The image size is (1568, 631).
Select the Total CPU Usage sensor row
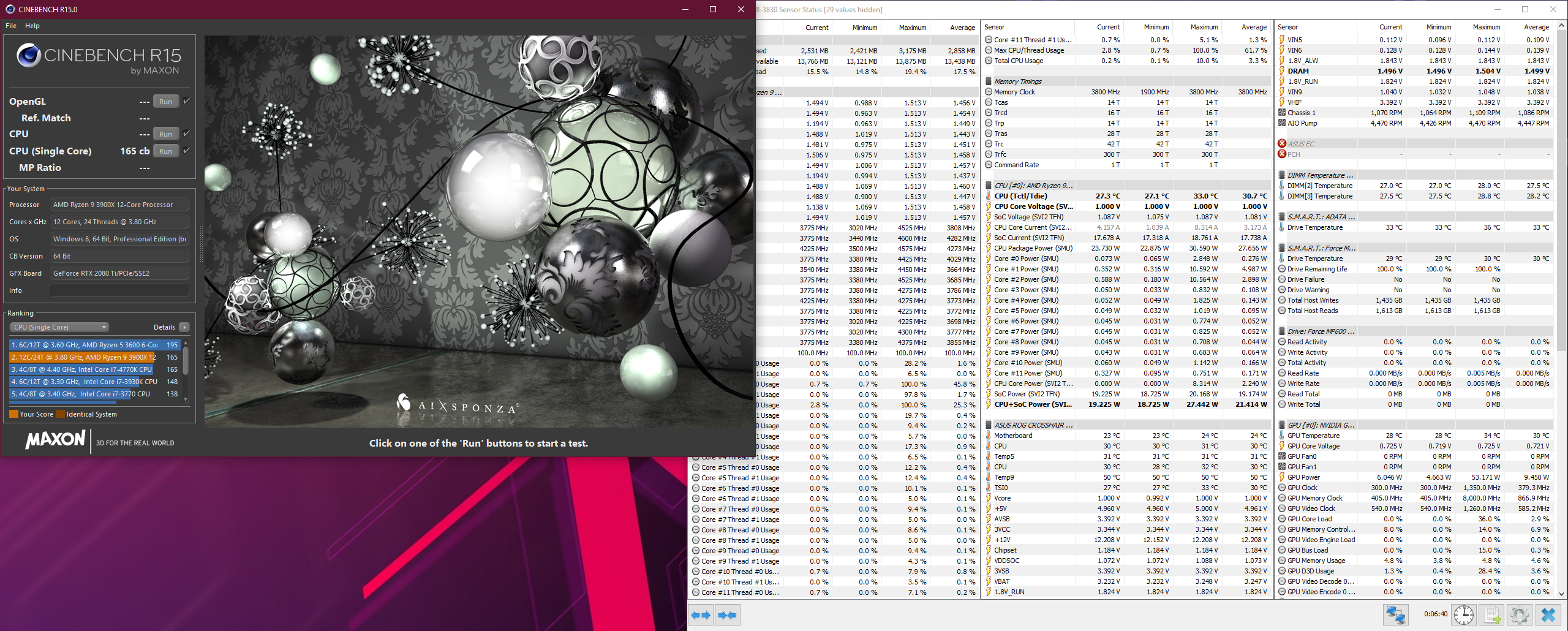pyautogui.click(x=1126, y=61)
